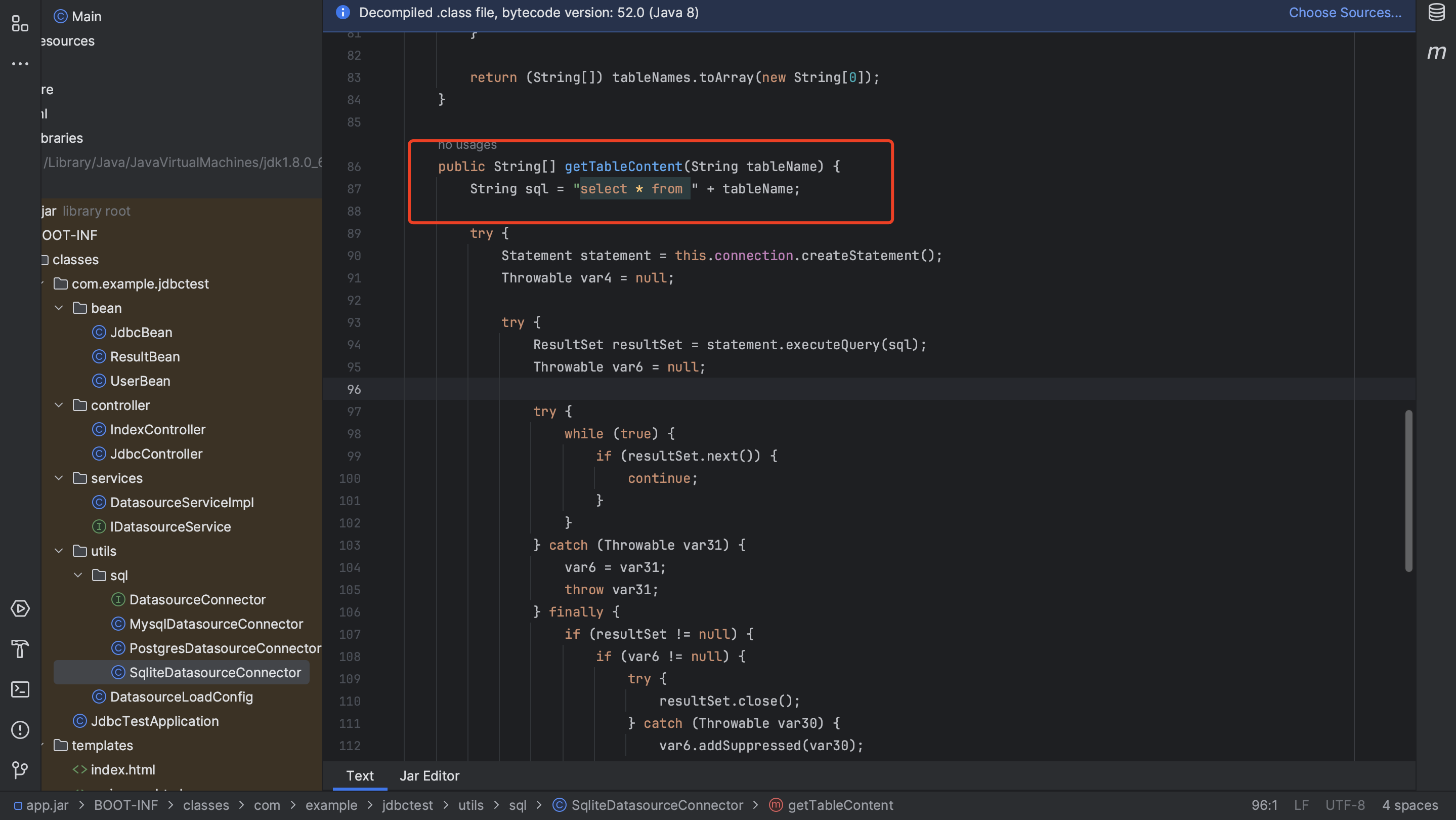Viewport: 1456px width, 820px height.
Task: Click Choose Sources link
Action: 1345,12
